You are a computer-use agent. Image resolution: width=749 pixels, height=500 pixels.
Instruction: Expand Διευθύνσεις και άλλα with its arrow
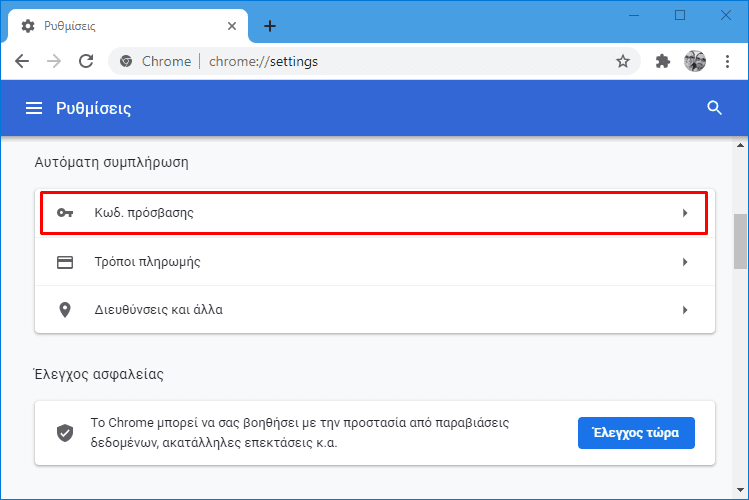point(685,310)
